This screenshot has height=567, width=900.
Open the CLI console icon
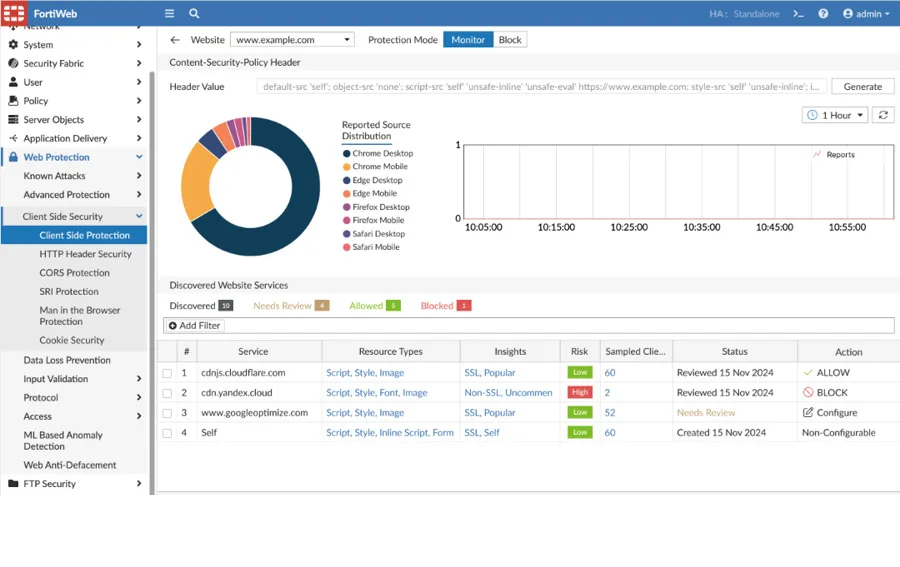[798, 14]
